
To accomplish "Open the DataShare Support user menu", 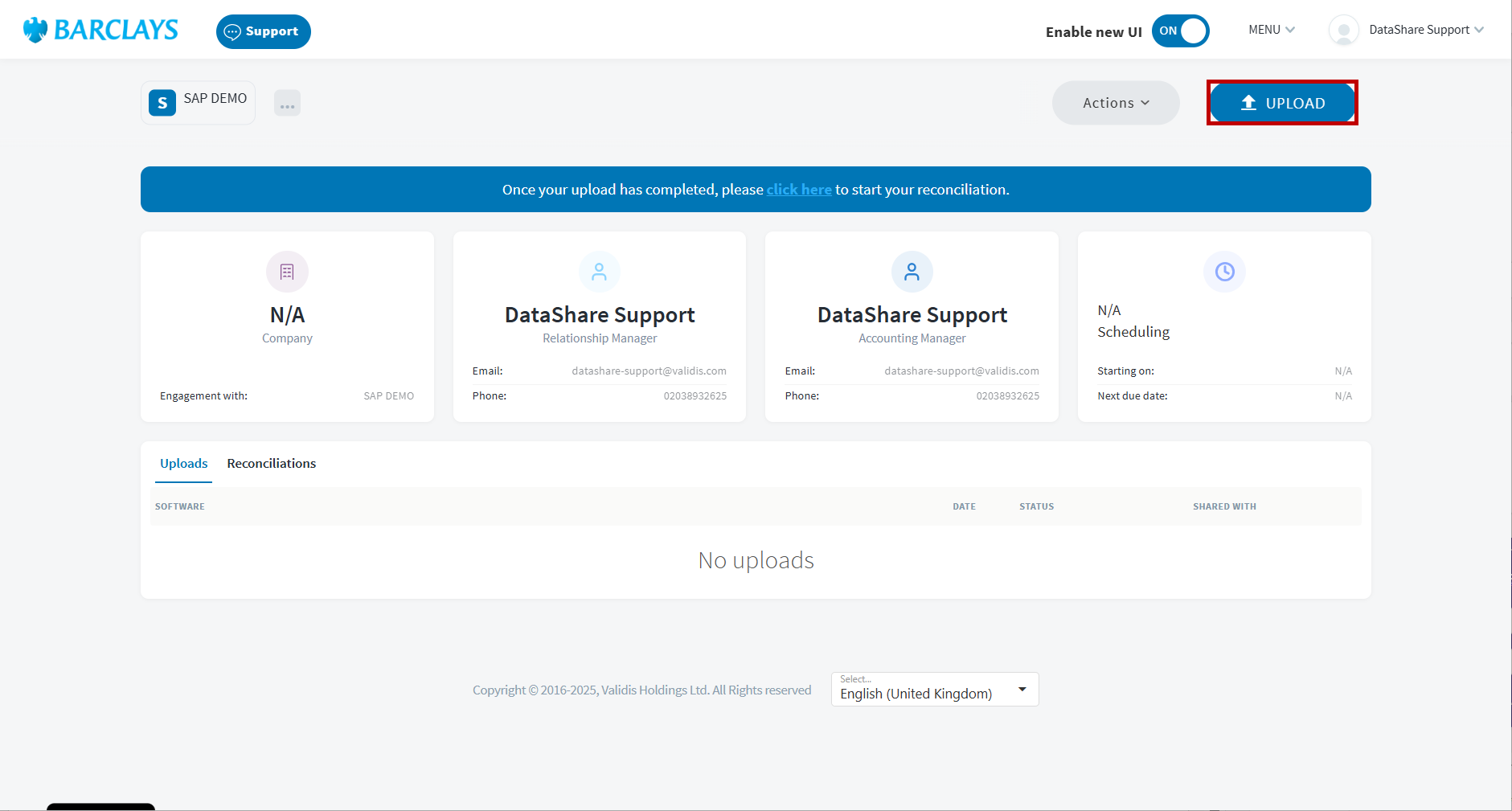I will (1425, 30).
